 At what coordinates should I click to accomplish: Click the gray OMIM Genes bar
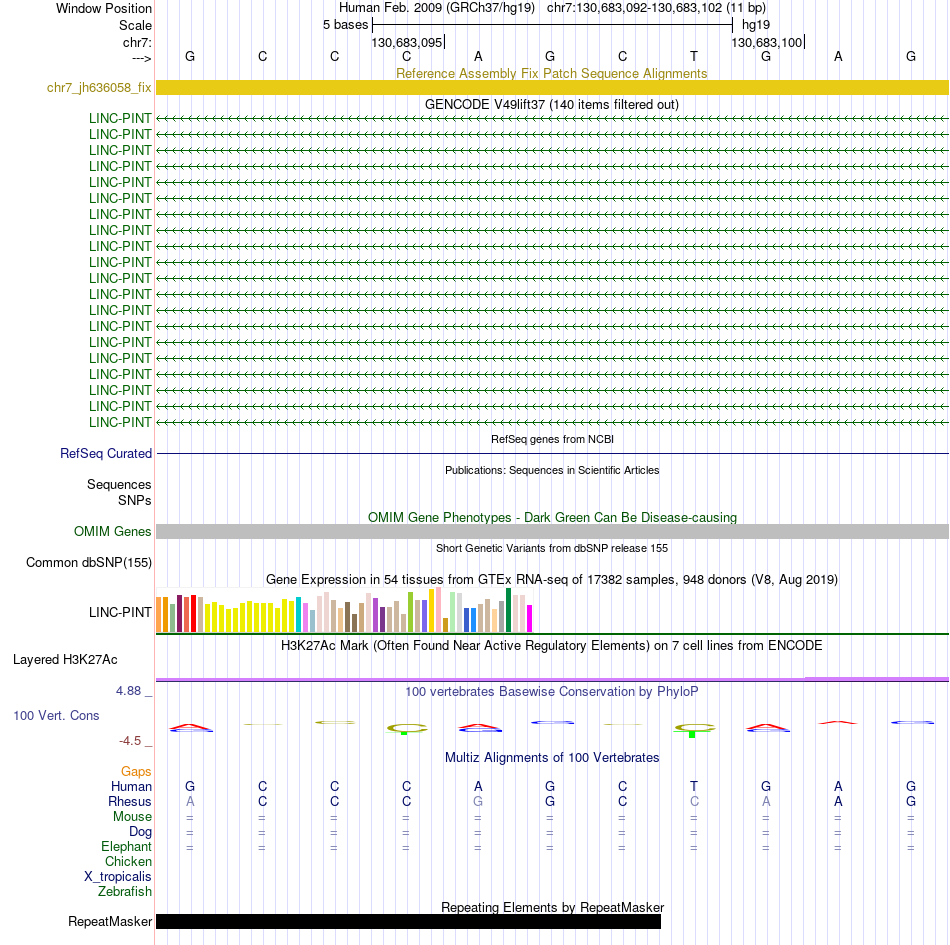pos(552,531)
